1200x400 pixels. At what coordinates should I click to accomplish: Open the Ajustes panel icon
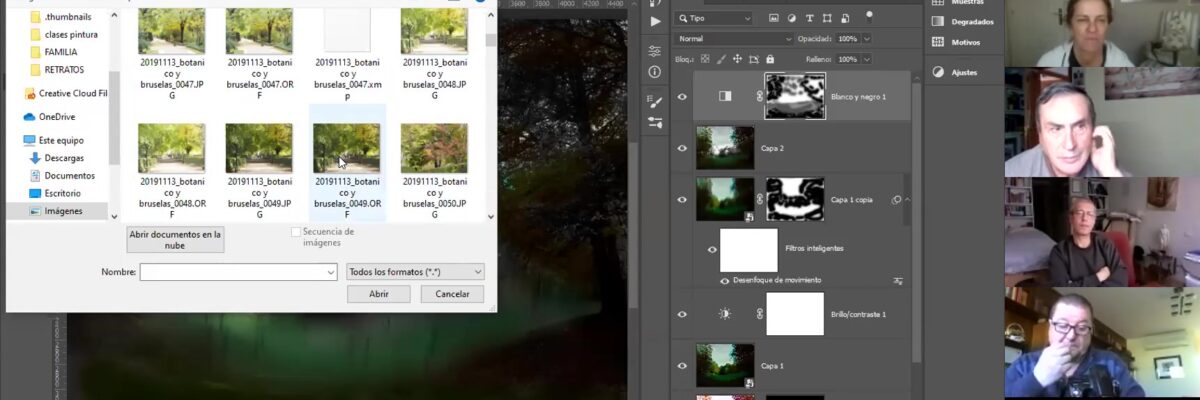pyautogui.click(x=938, y=72)
